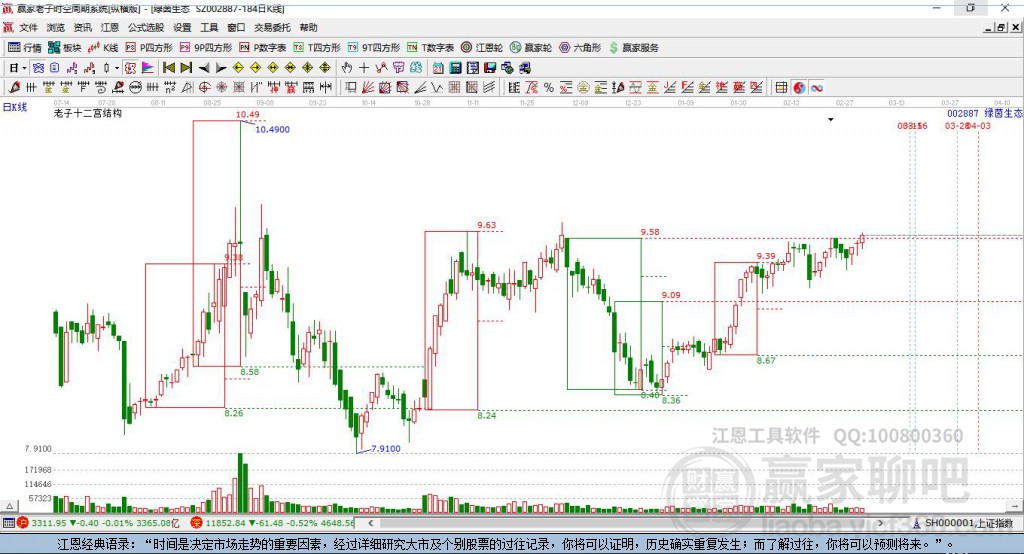The height and width of the screenshot is (554, 1024).
Task: Click the 171968 volume axis value
Action: 38,470
